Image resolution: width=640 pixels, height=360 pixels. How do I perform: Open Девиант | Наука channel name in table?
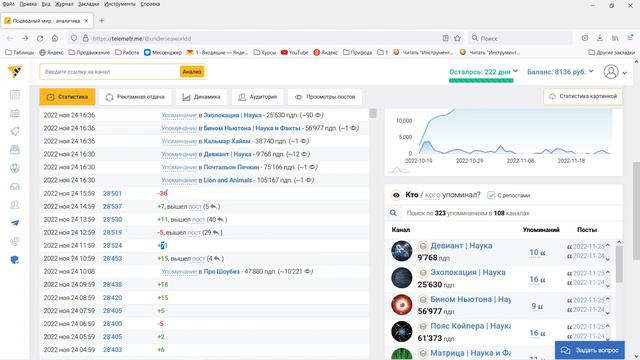click(x=461, y=246)
